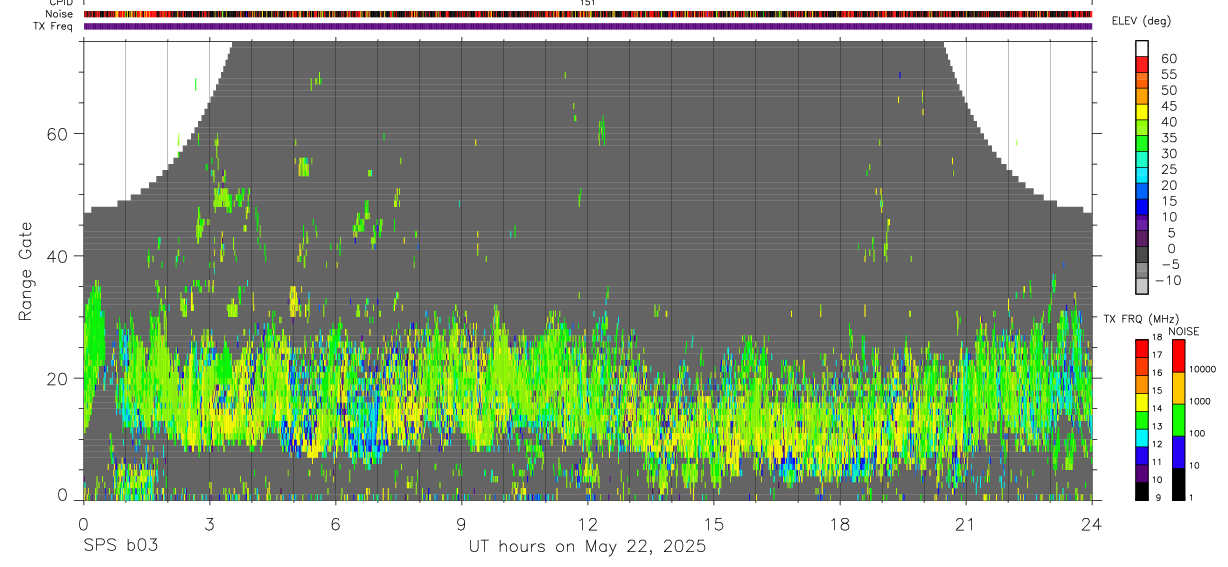Click 'UT hours on May 22, 2025' axis title
This screenshot has height=567, width=1228.
click(x=588, y=546)
